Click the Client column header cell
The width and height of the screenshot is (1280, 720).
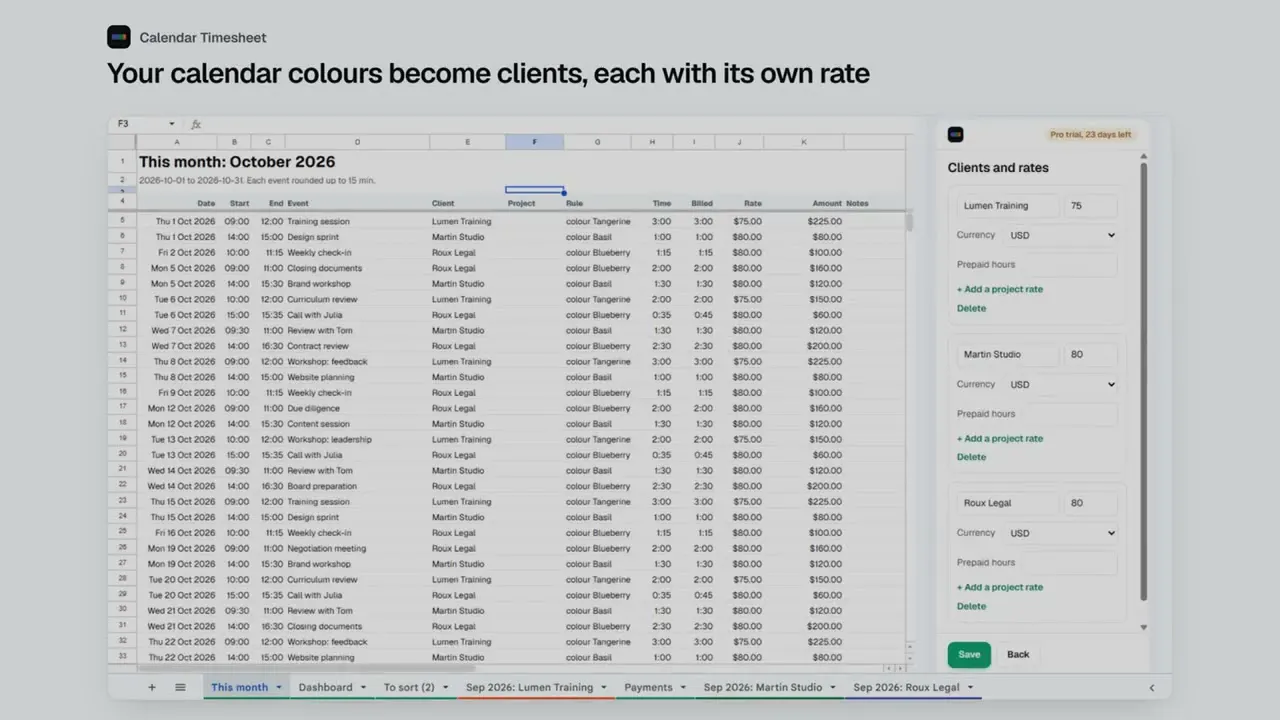466,203
